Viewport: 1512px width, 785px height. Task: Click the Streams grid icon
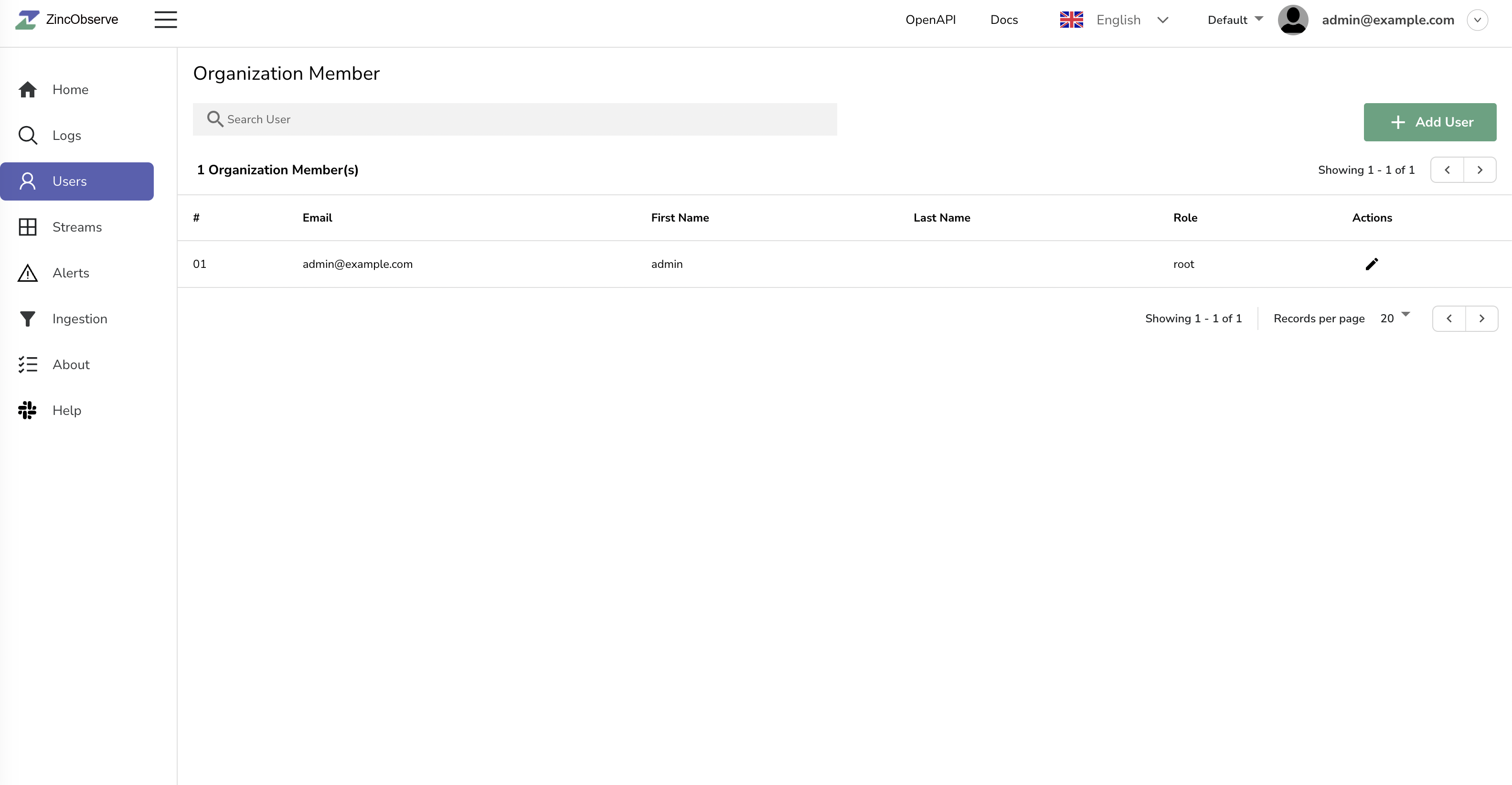[28, 227]
